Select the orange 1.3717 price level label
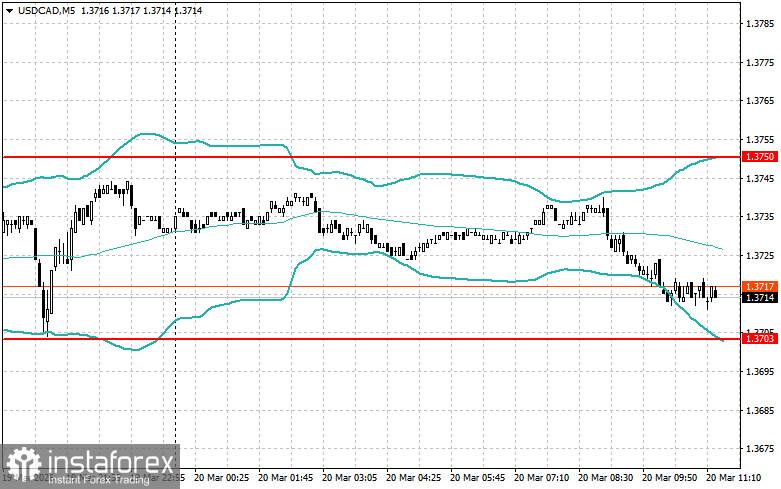 click(760, 287)
